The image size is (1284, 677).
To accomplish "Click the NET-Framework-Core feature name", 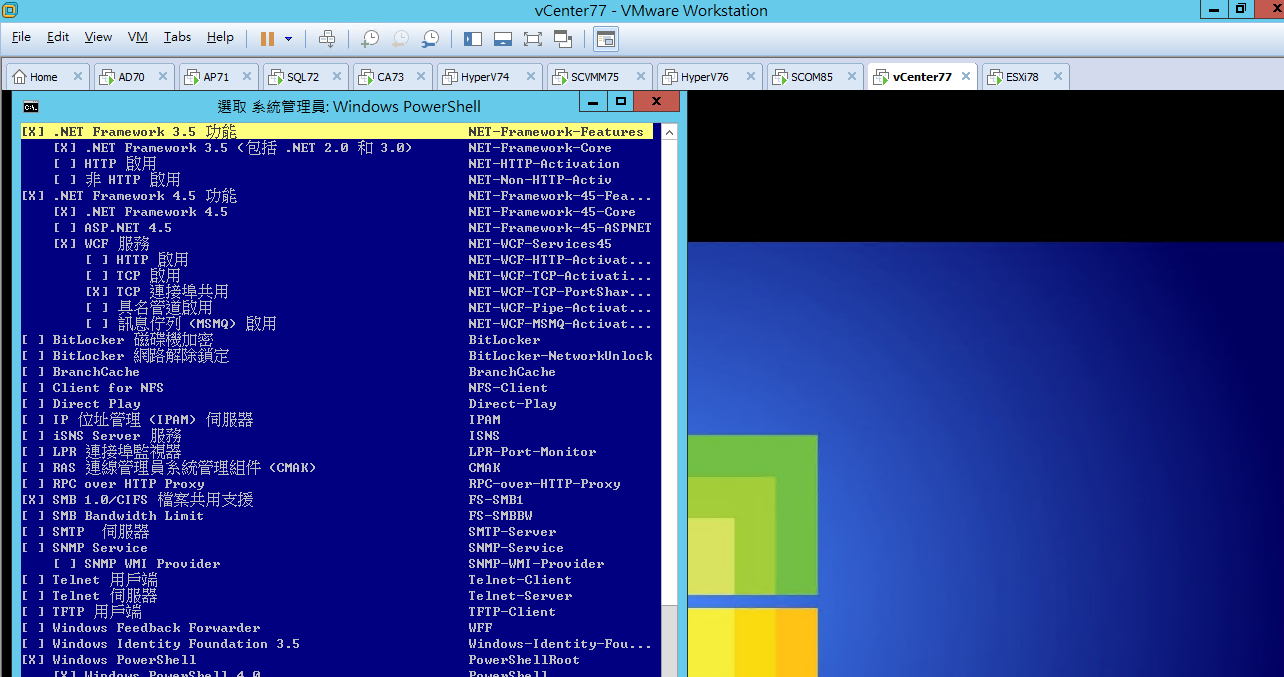I will tap(540, 148).
